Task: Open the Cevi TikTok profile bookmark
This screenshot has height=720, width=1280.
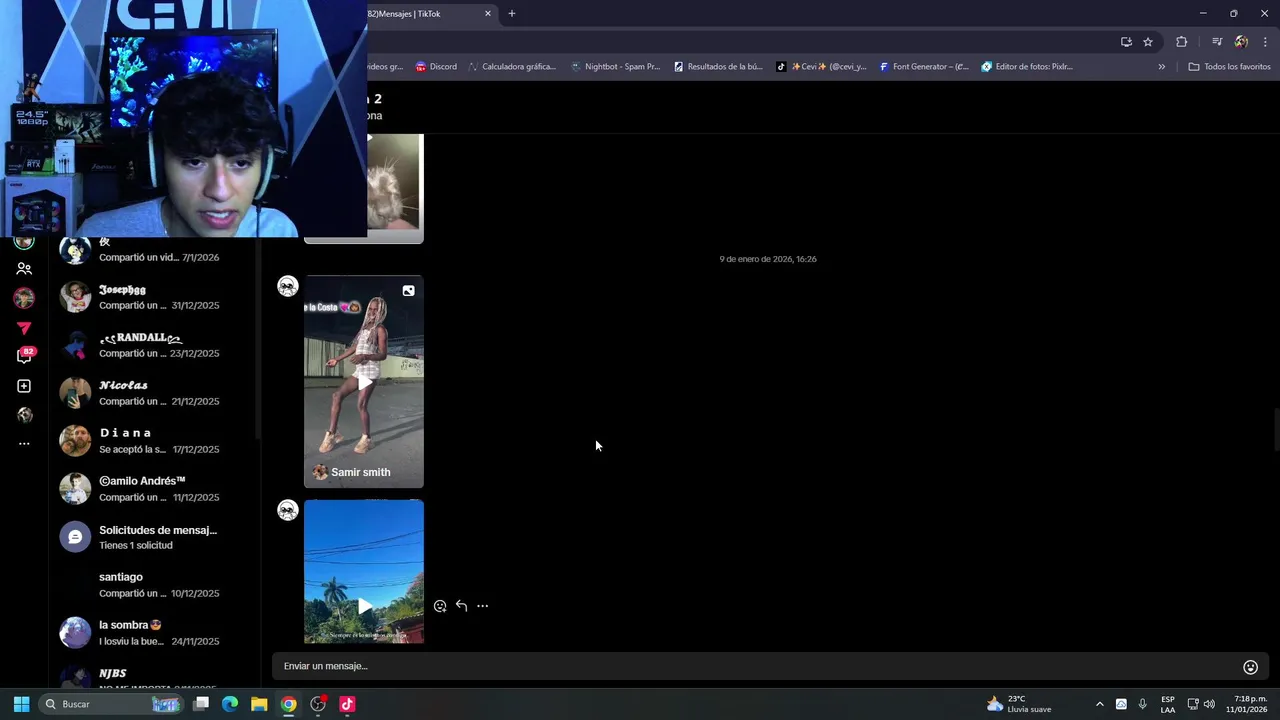Action: point(821,67)
